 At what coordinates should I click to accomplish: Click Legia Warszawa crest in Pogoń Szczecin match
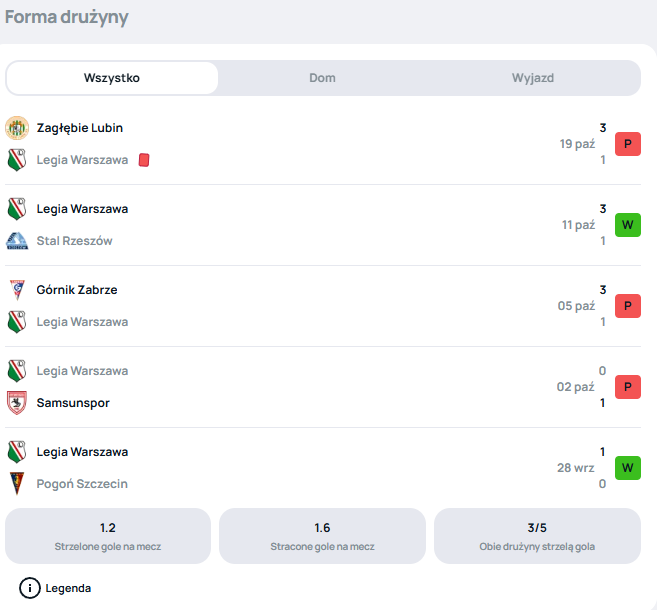(x=17, y=452)
